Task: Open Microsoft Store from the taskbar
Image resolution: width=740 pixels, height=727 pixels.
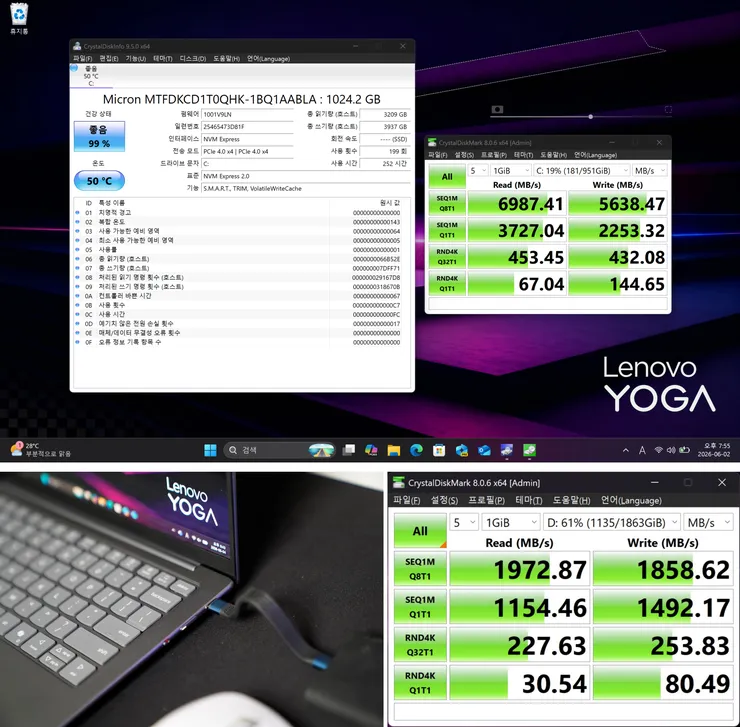Action: (x=439, y=450)
